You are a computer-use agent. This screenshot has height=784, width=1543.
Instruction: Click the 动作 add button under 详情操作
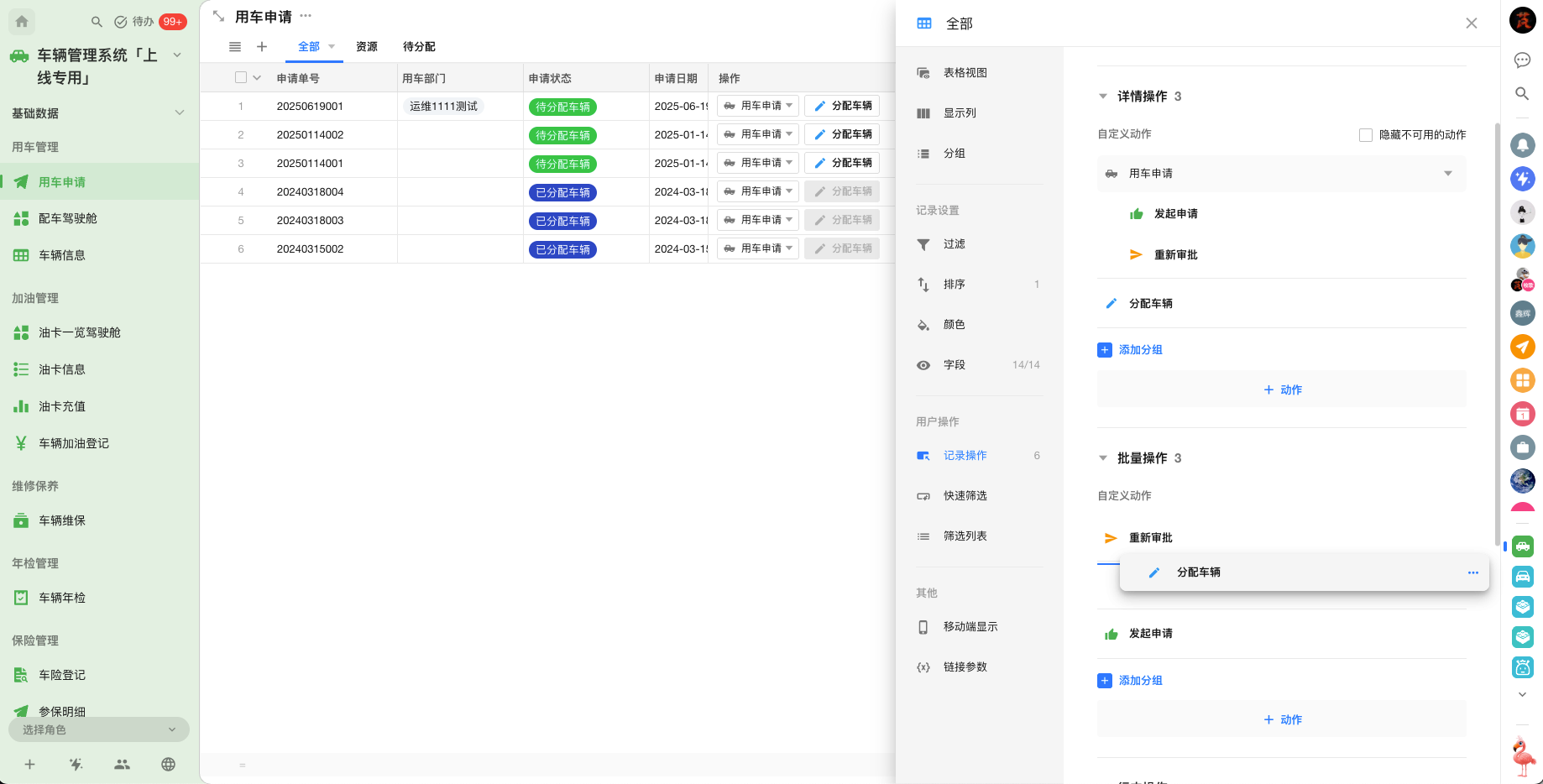tap(1282, 389)
